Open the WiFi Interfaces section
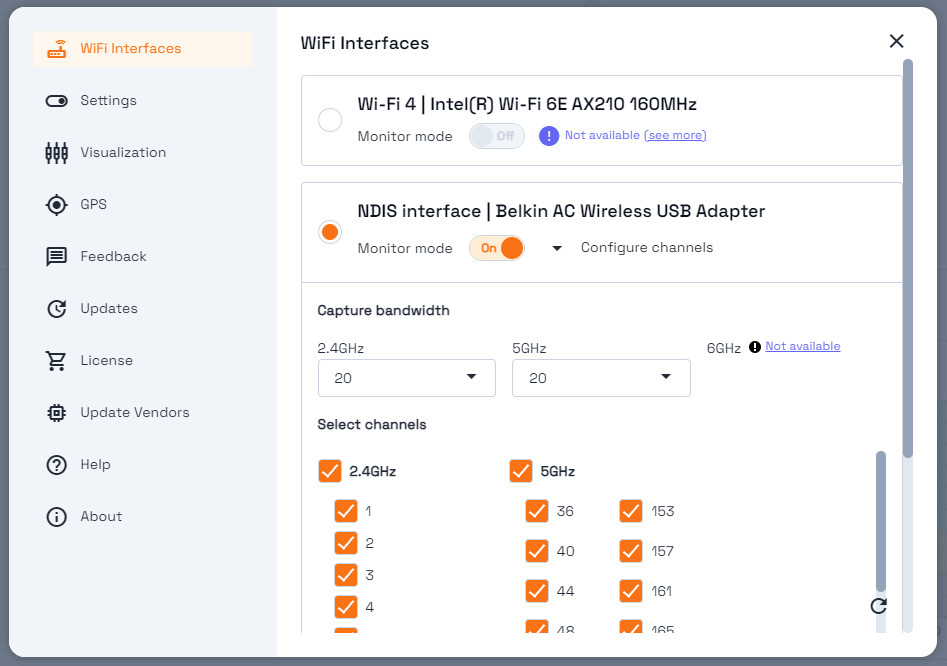Viewport: 947px width, 666px height. coord(143,49)
